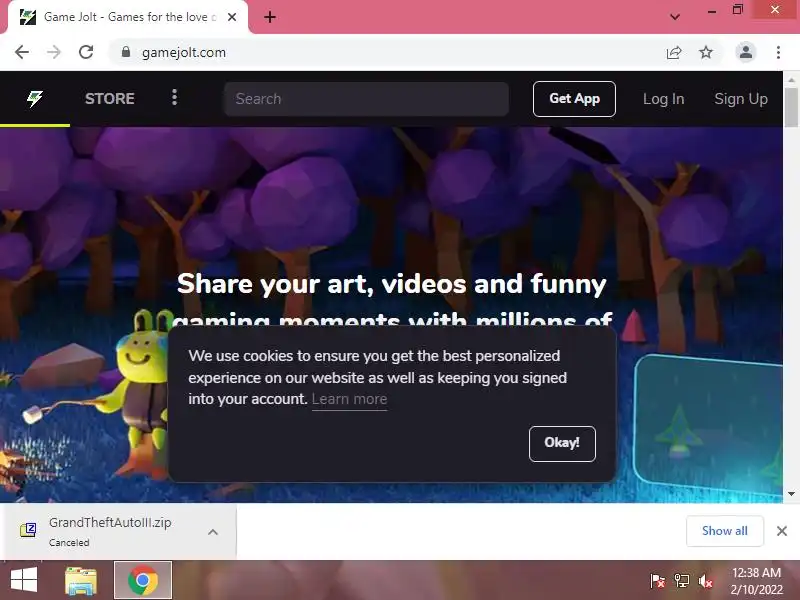Close the Game Jolt tab
The height and width of the screenshot is (600, 800).
click(x=232, y=17)
